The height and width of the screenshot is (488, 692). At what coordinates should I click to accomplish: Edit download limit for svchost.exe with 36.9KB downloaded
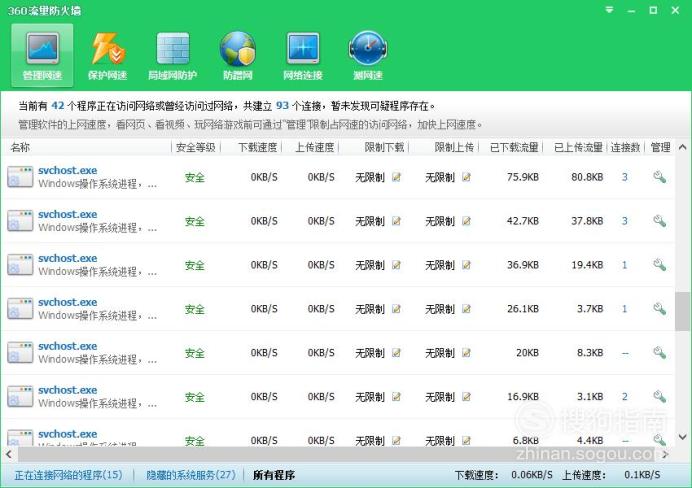[x=396, y=265]
